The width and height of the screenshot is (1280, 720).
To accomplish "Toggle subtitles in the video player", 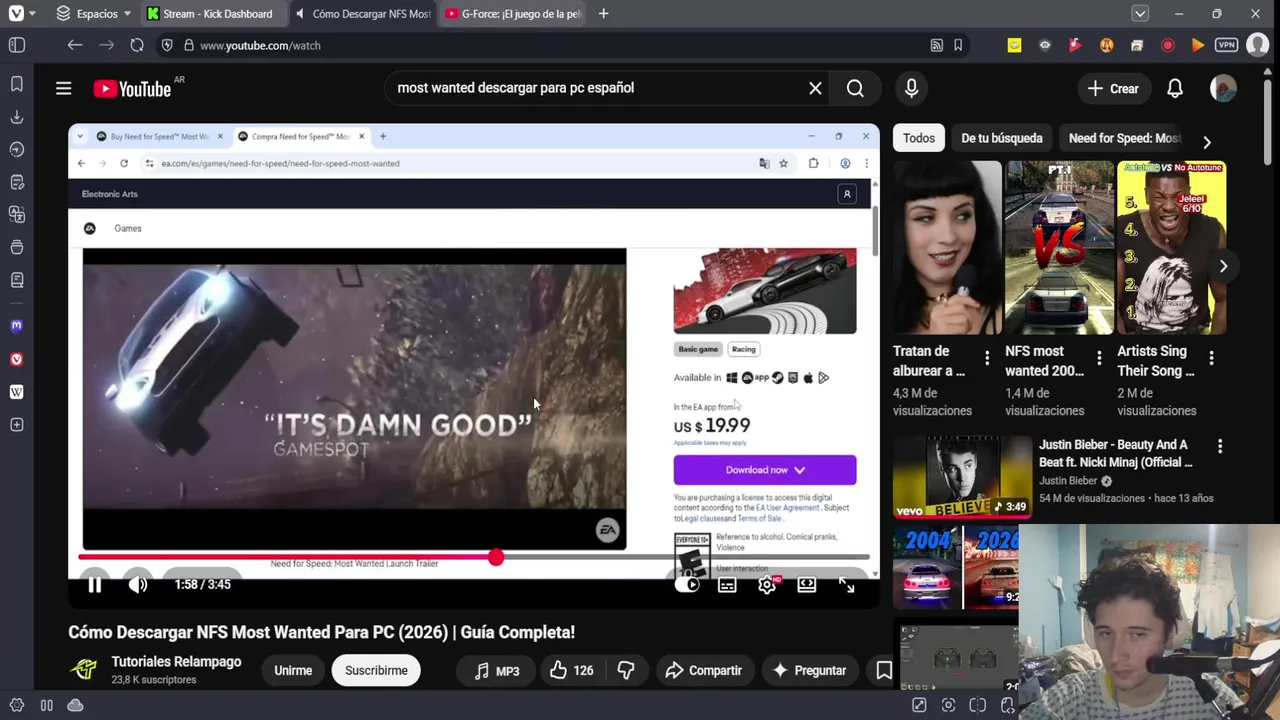I will tap(727, 585).
